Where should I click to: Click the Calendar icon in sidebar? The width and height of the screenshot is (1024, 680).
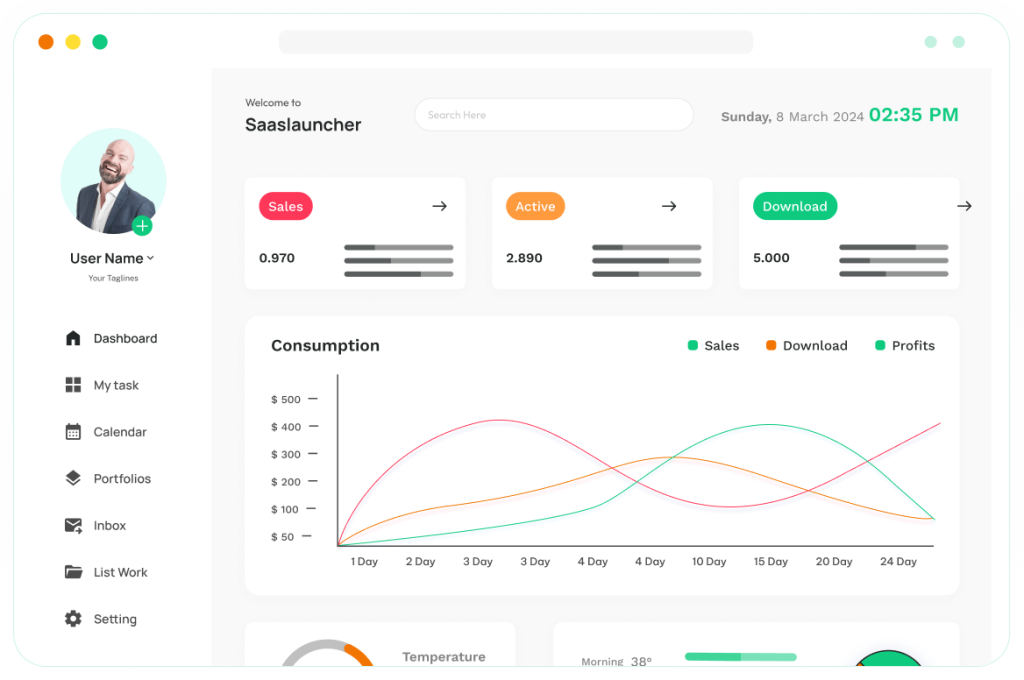click(73, 432)
